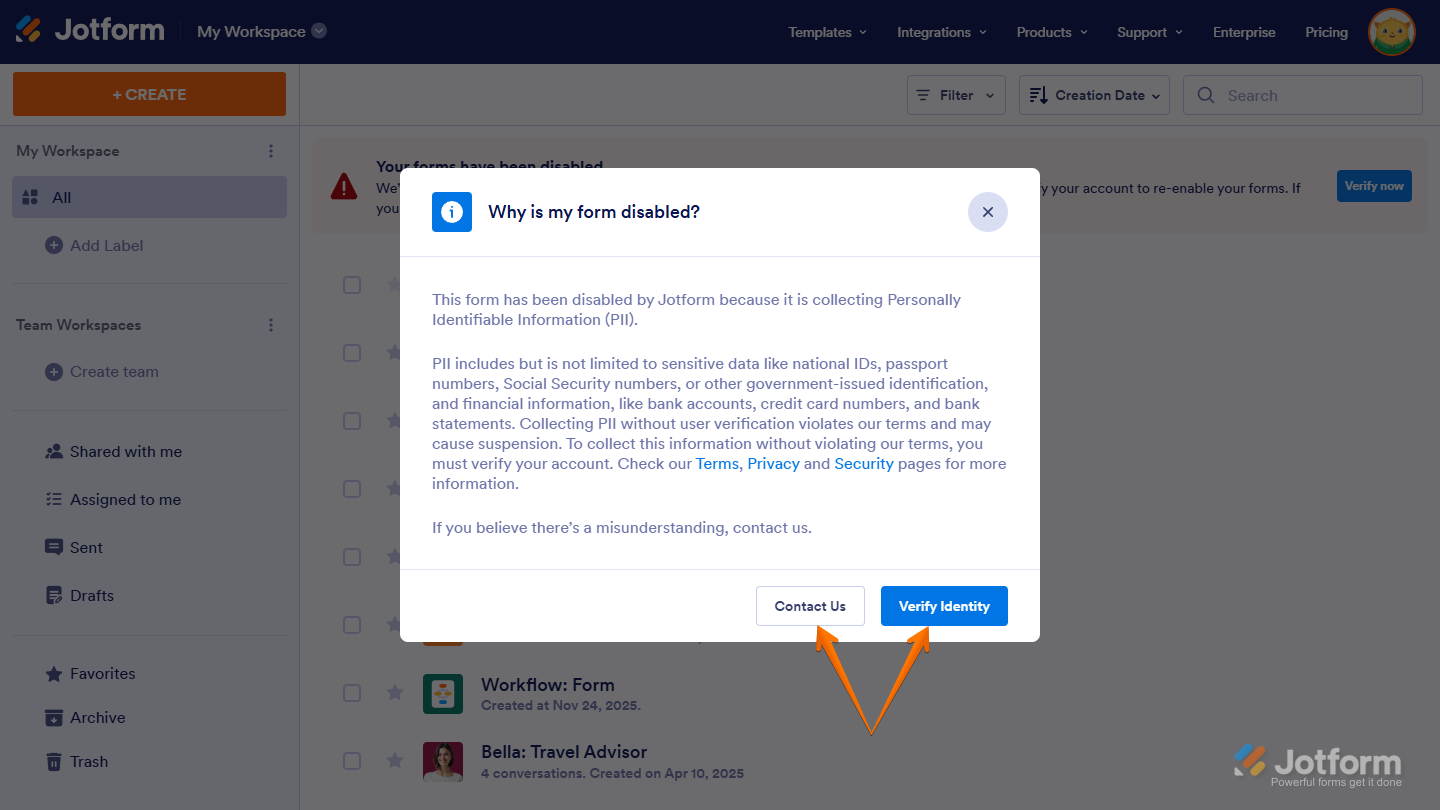Open Shared with me section

tap(126, 451)
